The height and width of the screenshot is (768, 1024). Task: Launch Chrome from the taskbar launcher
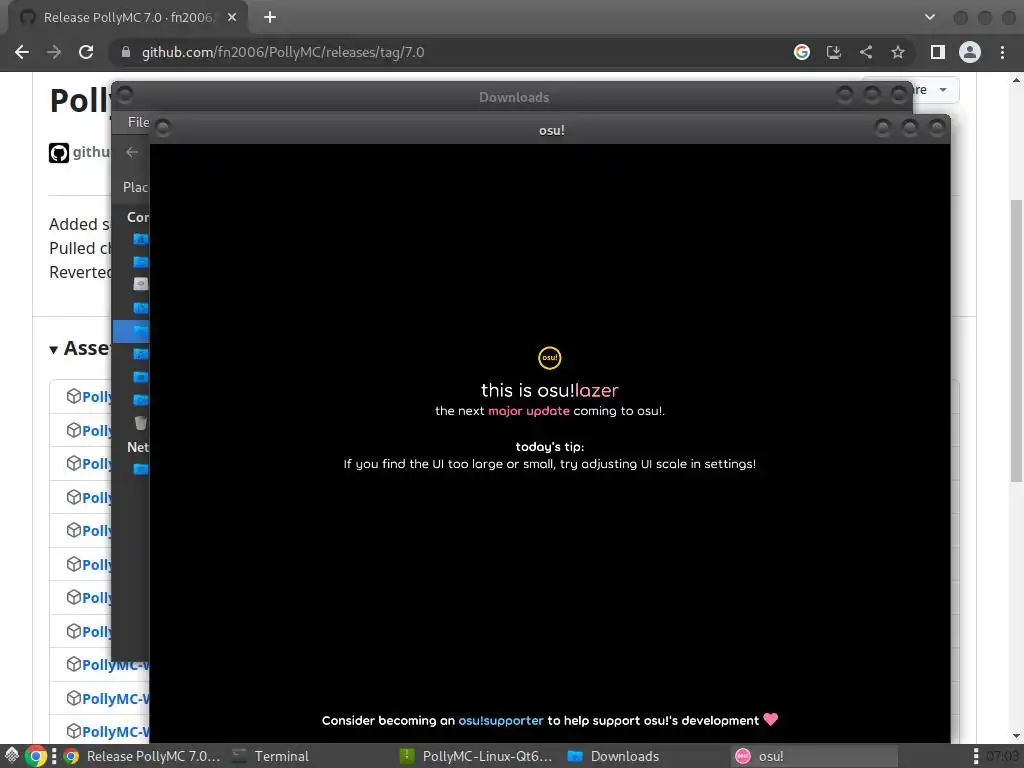[x=37, y=756]
